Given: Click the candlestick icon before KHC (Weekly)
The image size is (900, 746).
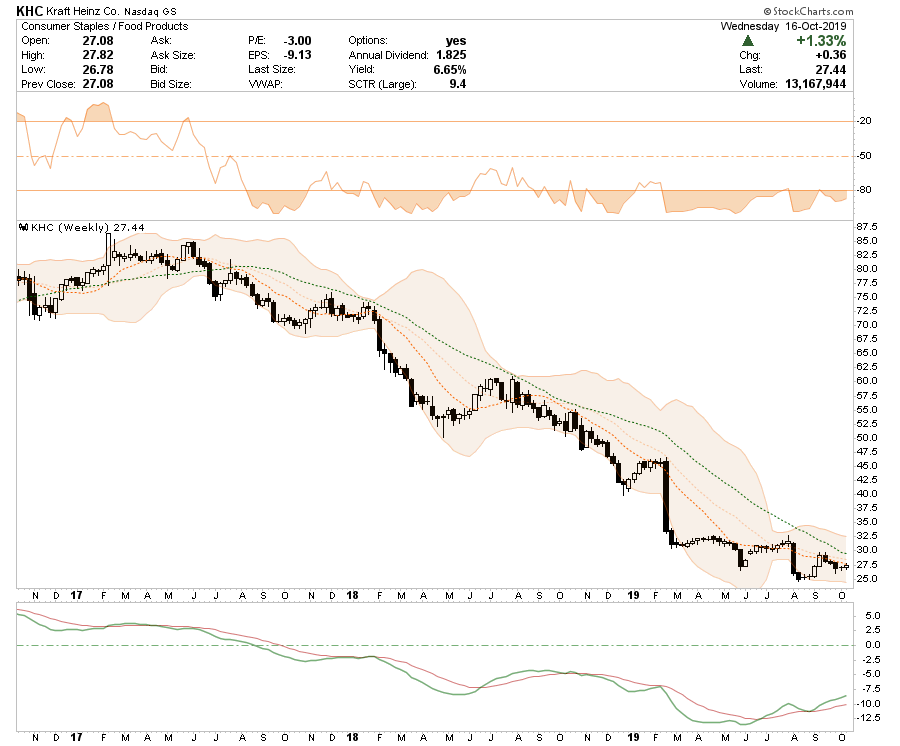Looking at the screenshot, I should [24, 227].
